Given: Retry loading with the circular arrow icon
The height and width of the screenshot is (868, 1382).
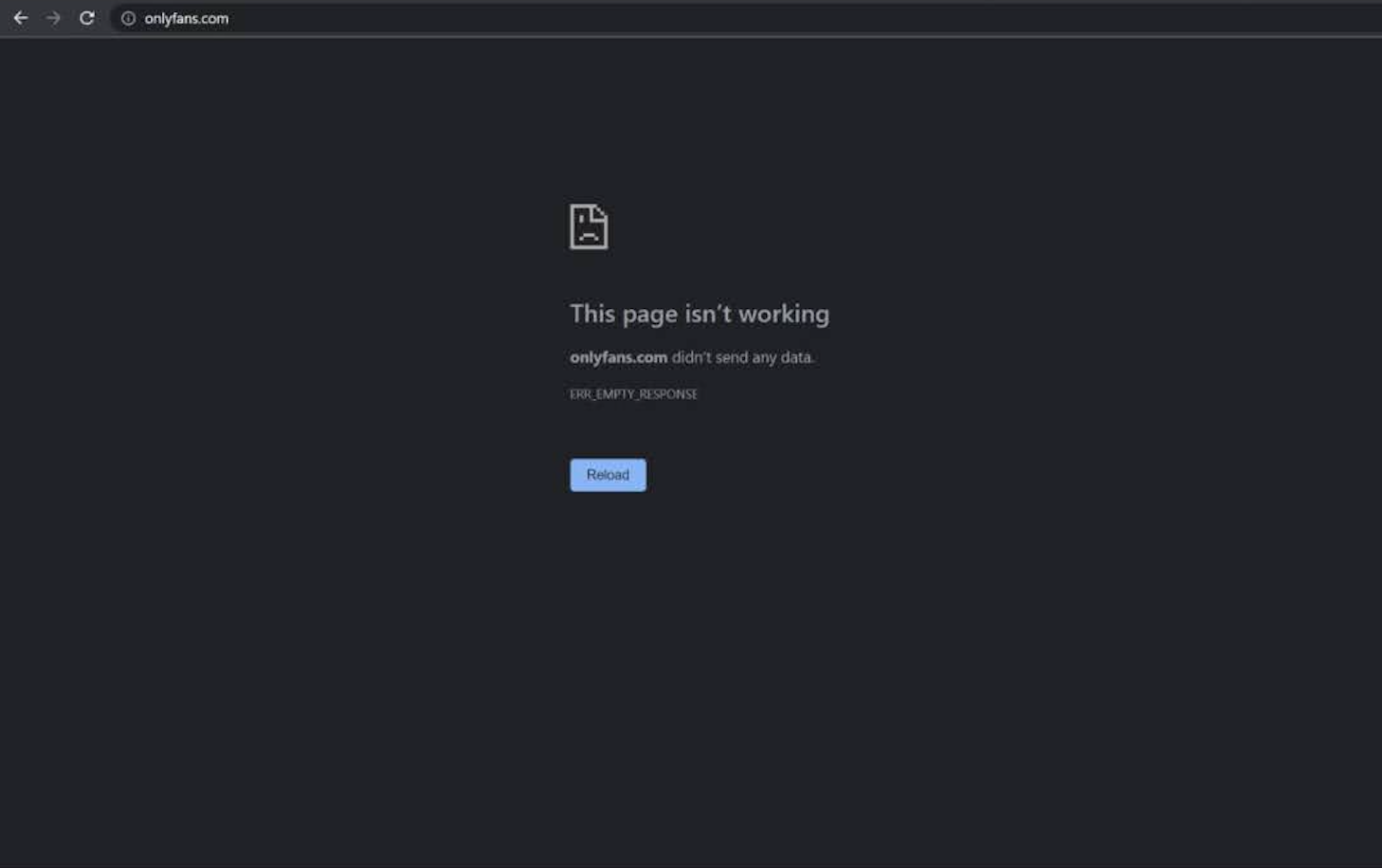Looking at the screenshot, I should (86, 18).
